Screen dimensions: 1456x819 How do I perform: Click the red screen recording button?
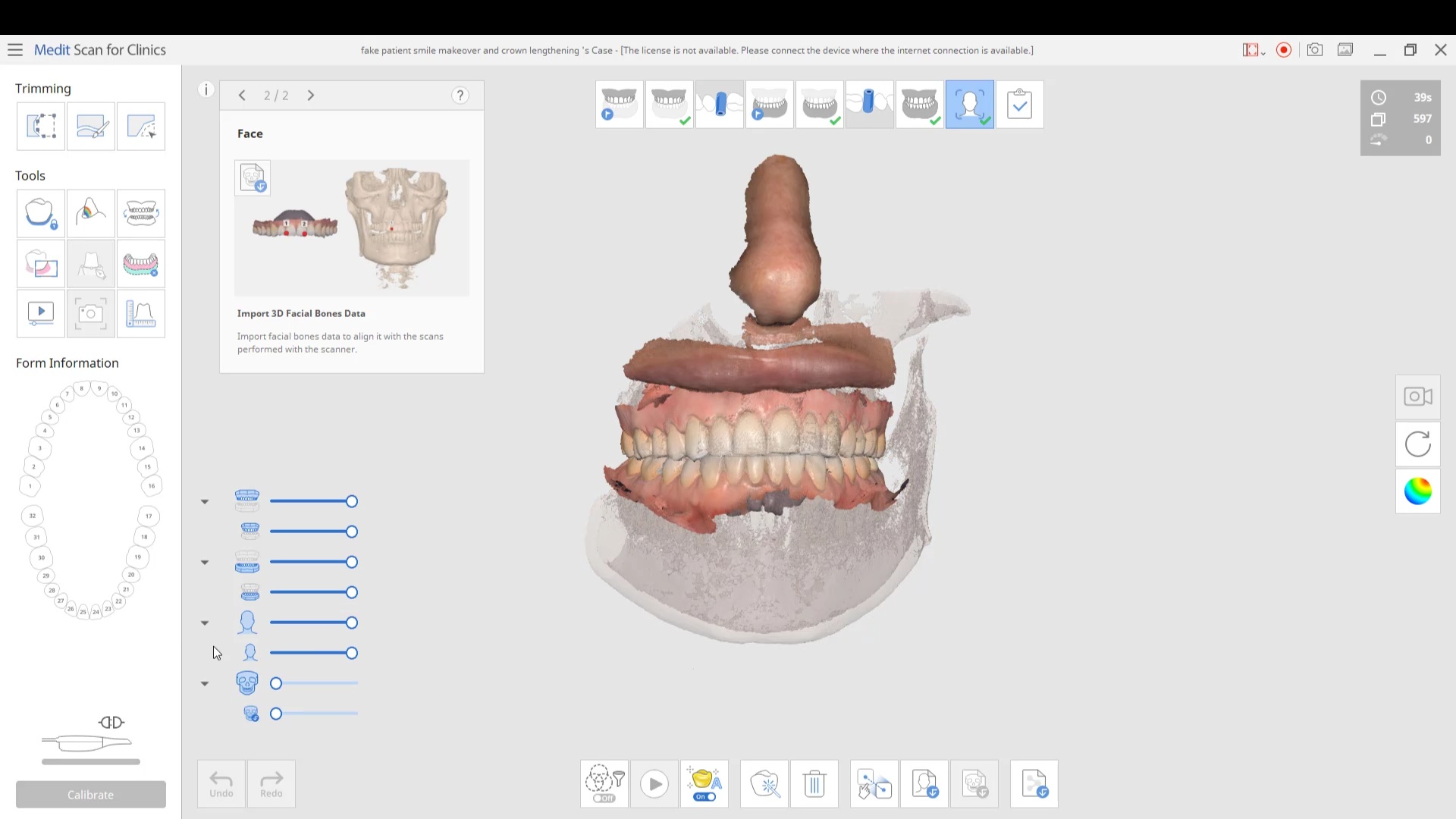1284,50
